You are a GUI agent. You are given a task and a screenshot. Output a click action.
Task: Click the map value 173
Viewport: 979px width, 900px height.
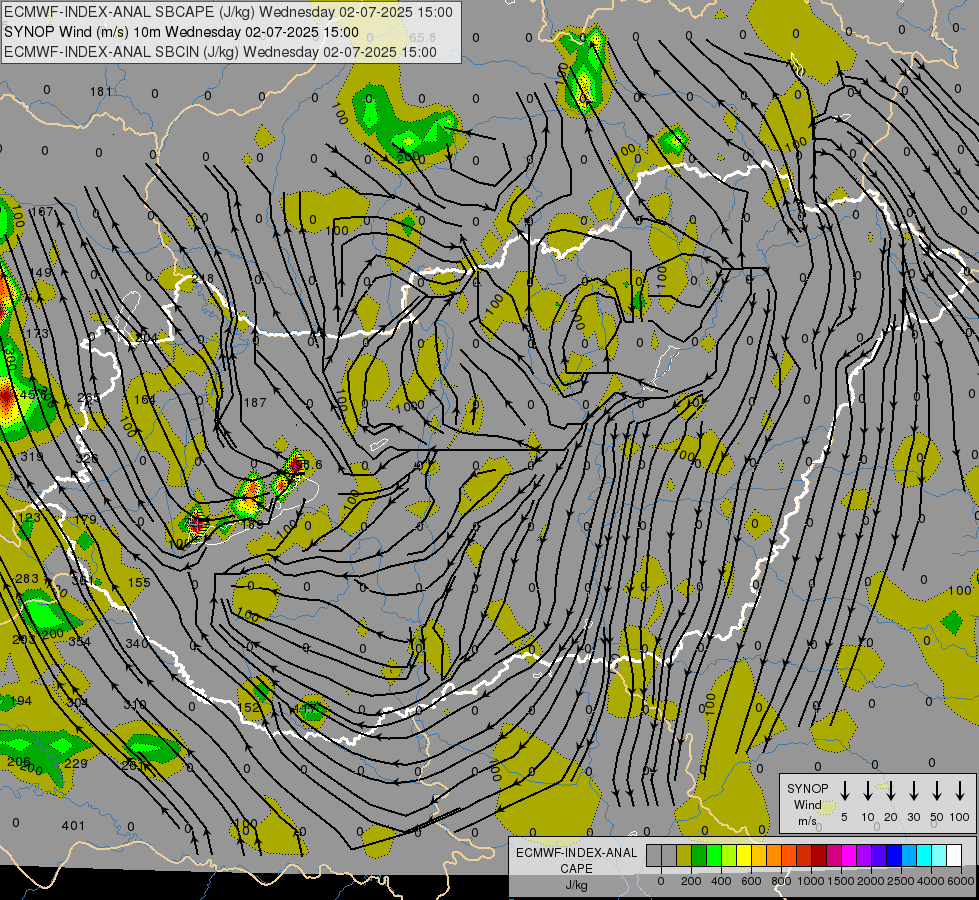(37, 334)
